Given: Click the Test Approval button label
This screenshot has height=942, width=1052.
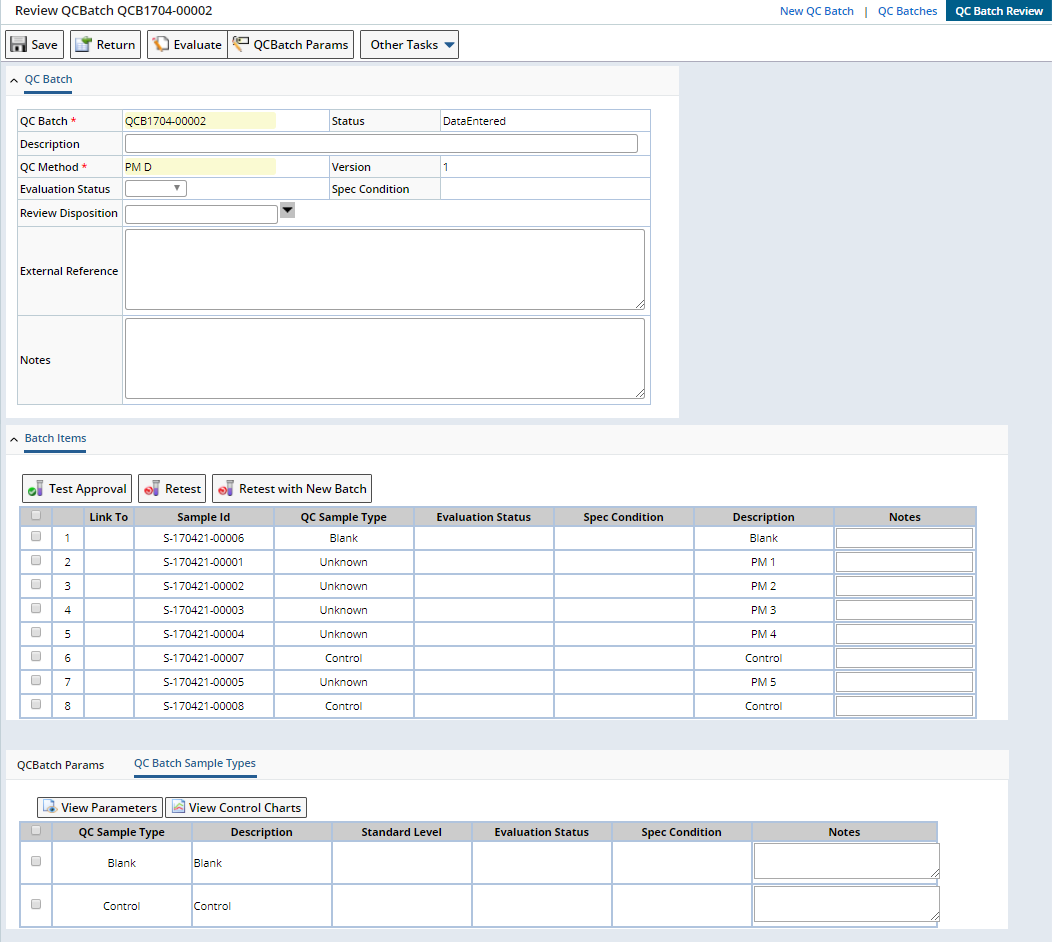Looking at the screenshot, I should (x=87, y=489).
